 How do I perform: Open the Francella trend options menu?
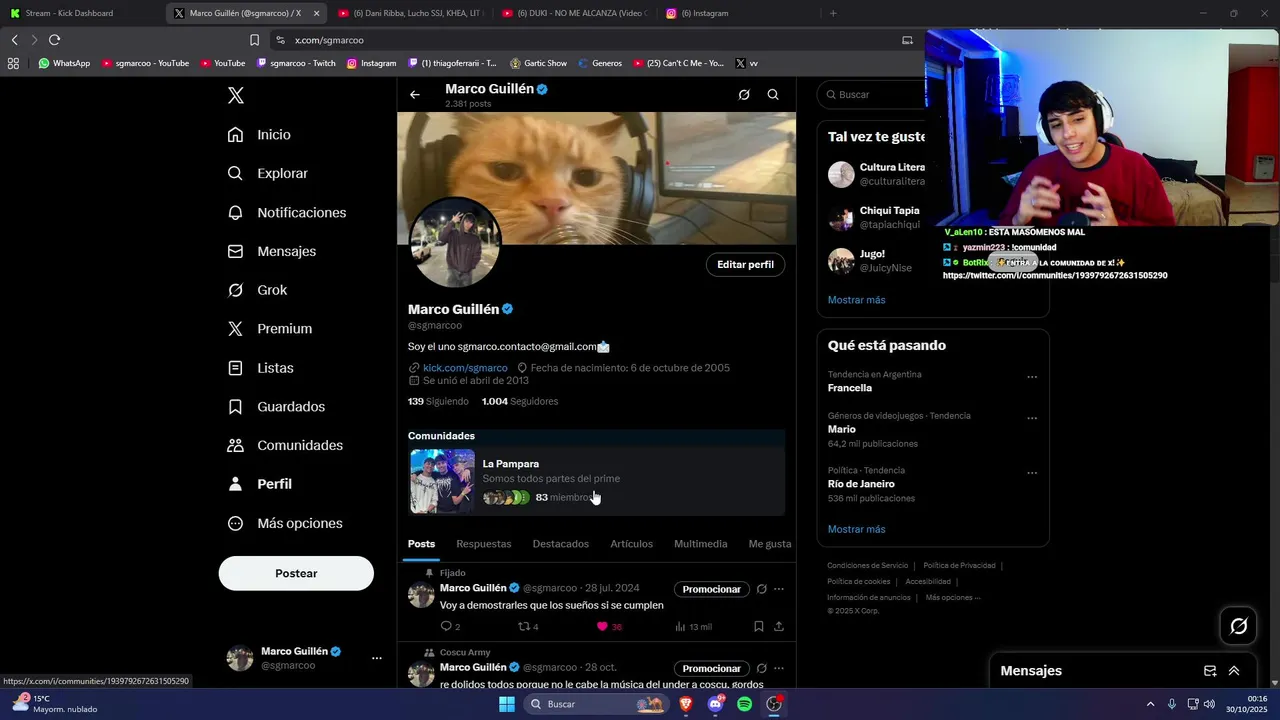1032,378
